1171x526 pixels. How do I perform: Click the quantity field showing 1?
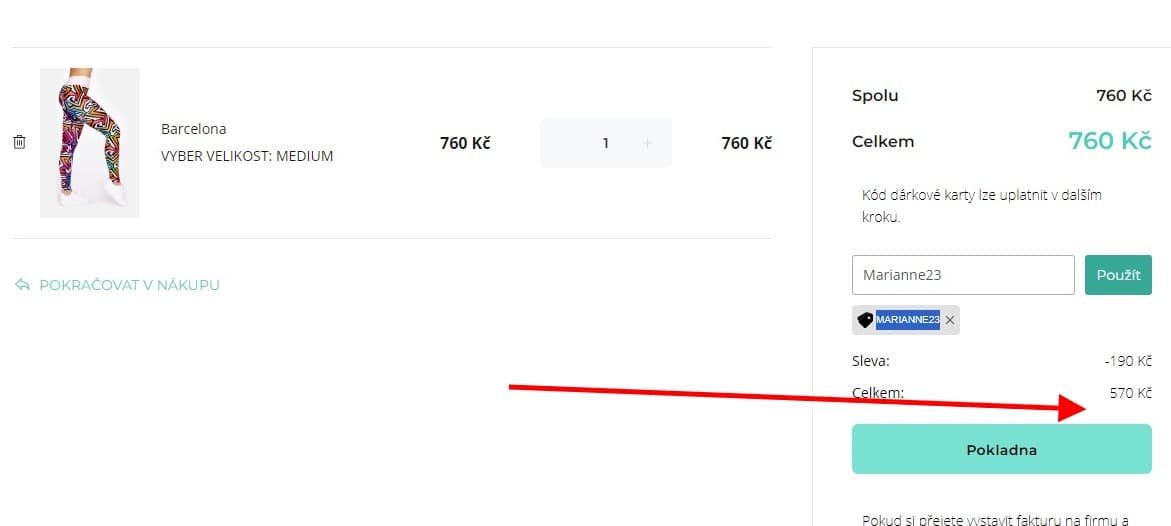coord(605,143)
